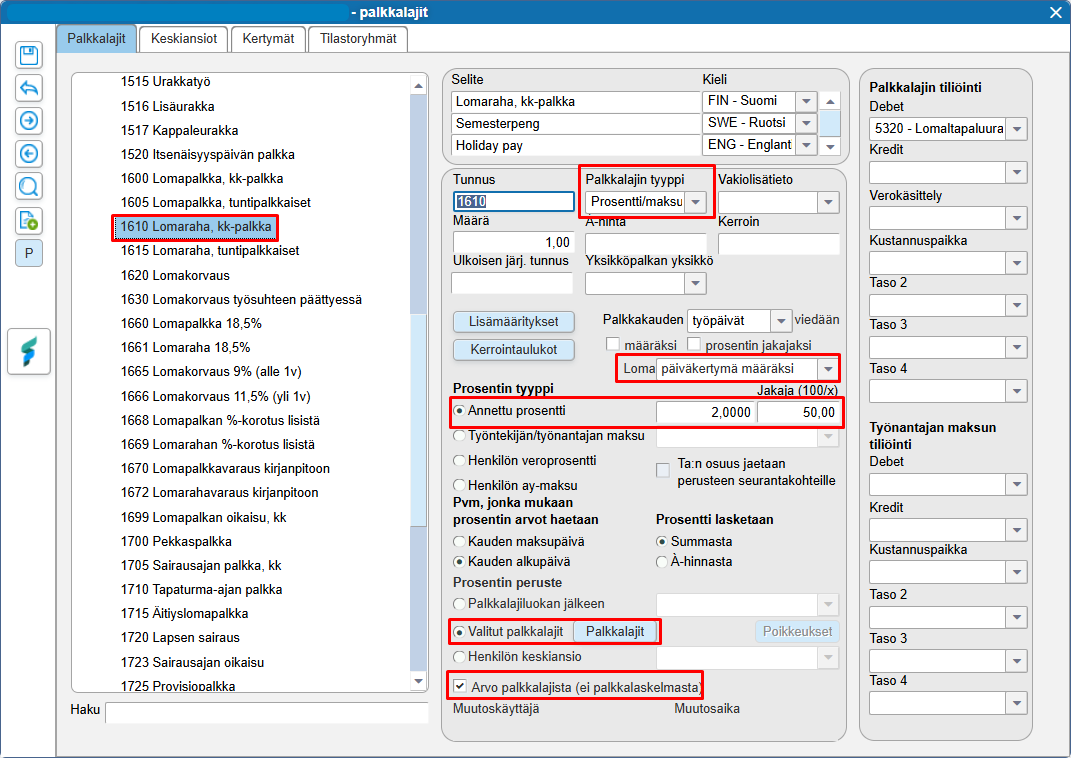This screenshot has height=758, width=1071.
Task: Select 1700 Pekkaspalkka row
Action: (x=176, y=542)
